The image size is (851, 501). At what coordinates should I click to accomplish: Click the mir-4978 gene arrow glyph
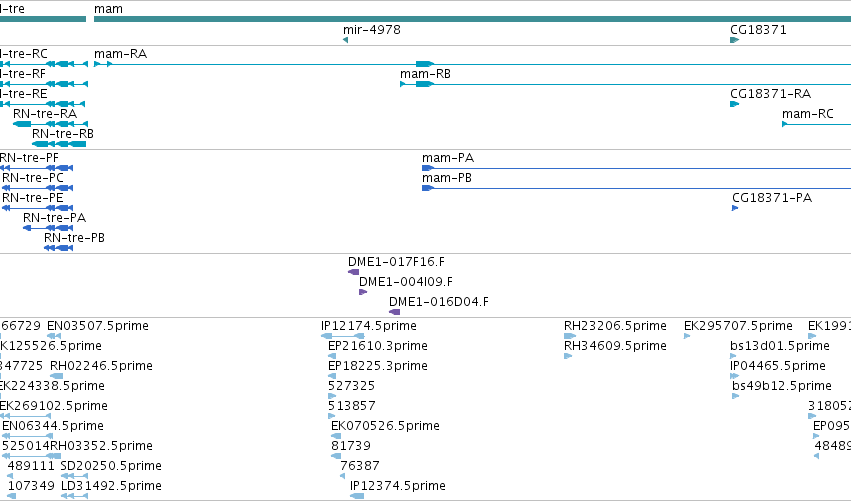[345, 40]
